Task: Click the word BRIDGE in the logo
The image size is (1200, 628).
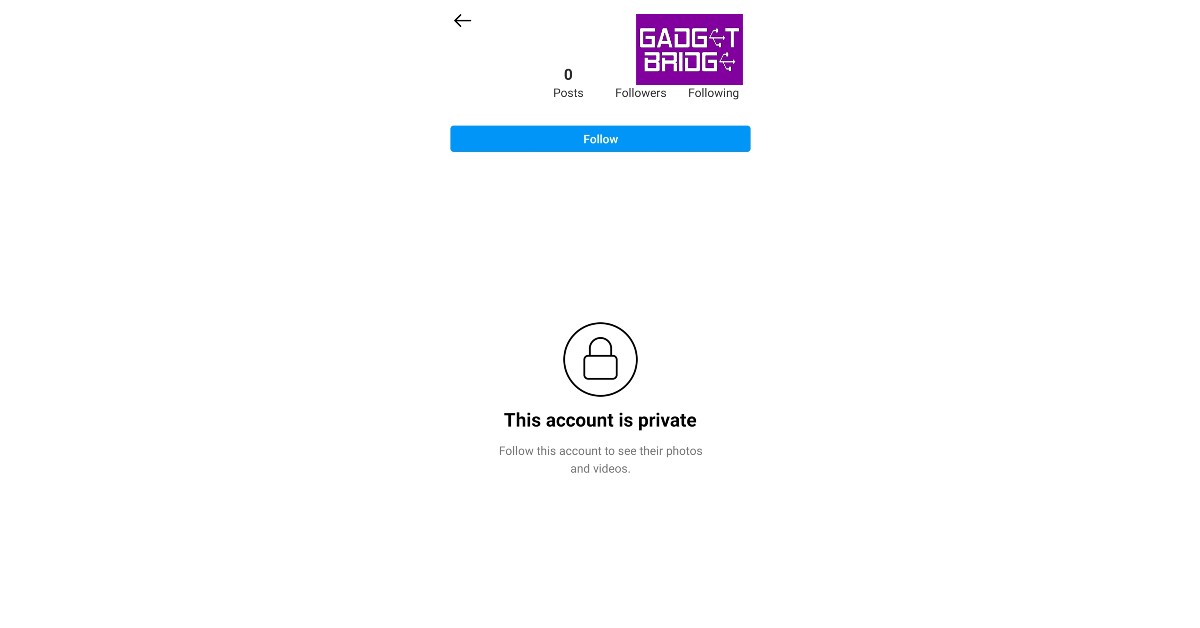Action: 689,62
